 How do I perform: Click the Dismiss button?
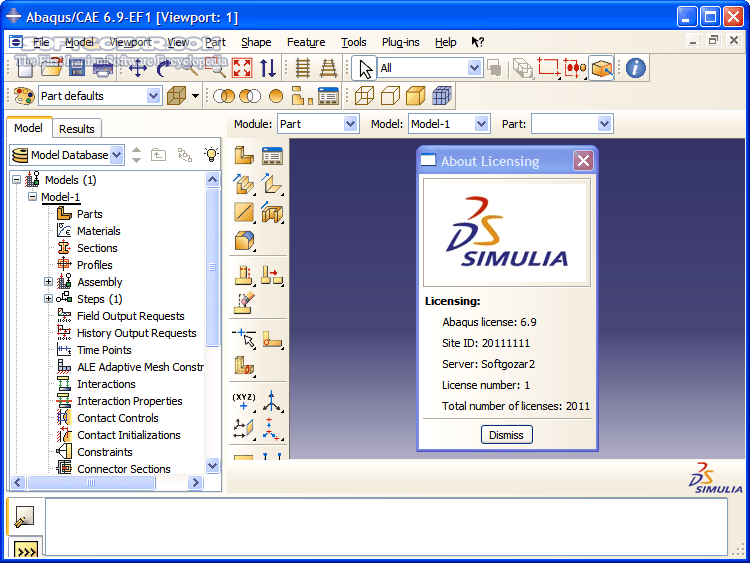point(506,435)
